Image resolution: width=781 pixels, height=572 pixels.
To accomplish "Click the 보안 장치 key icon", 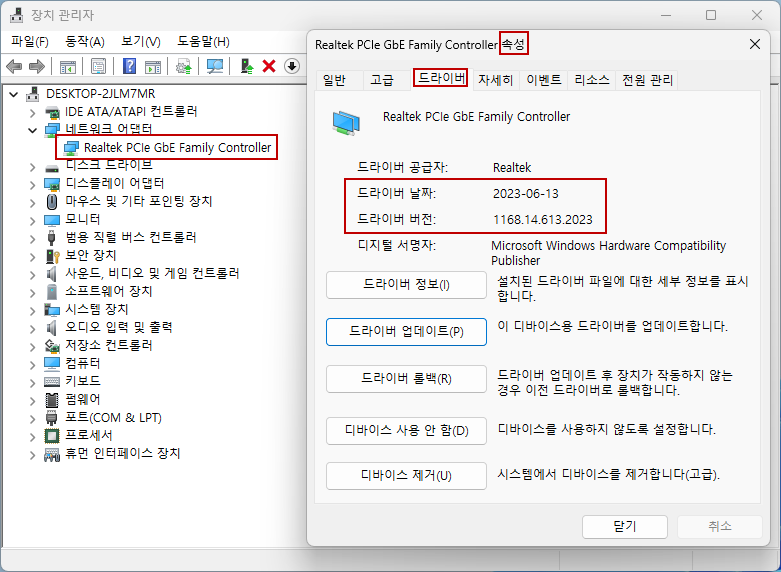I will tap(52, 256).
